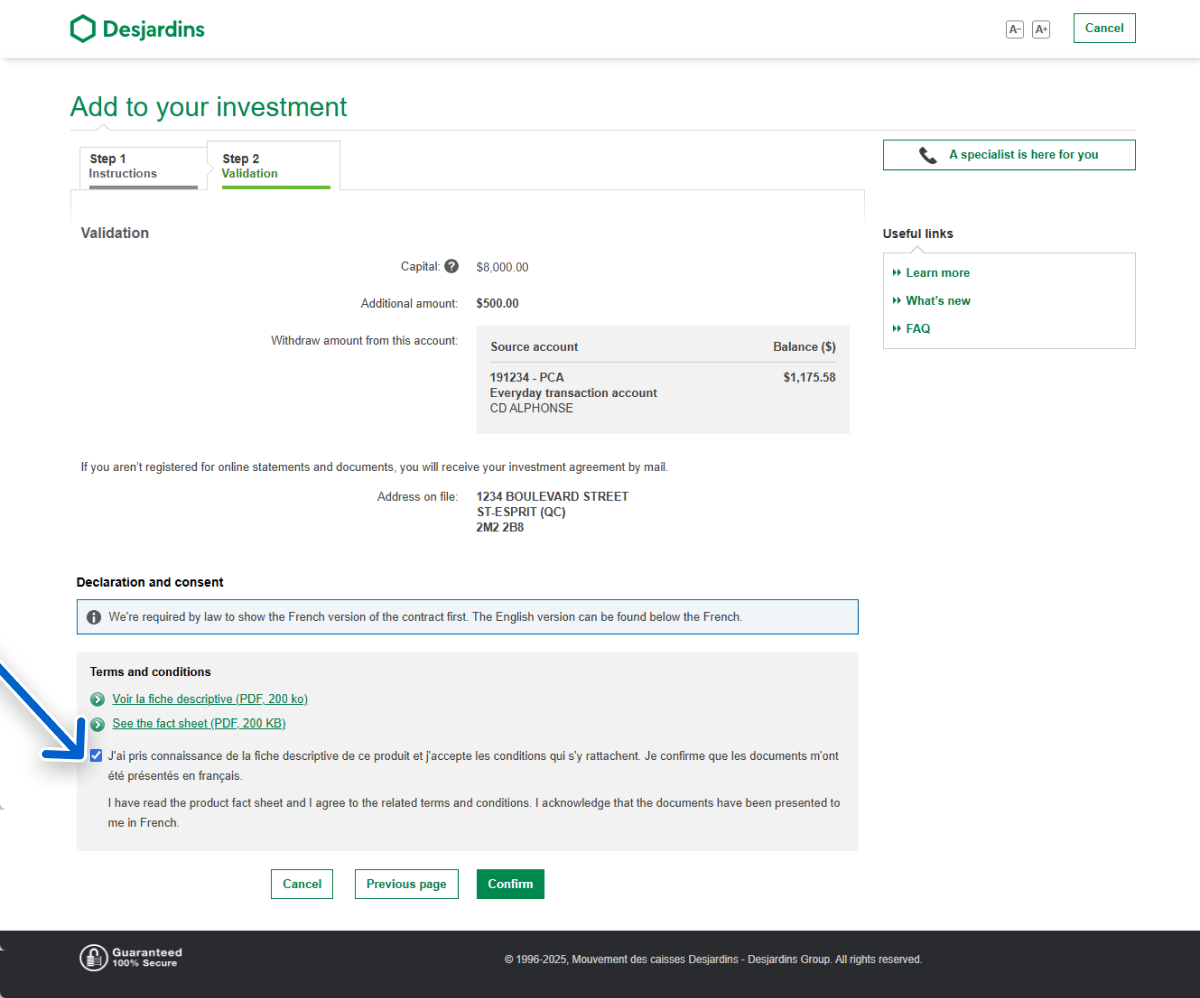
Task: Click the Desjardins logo
Action: pos(137,29)
